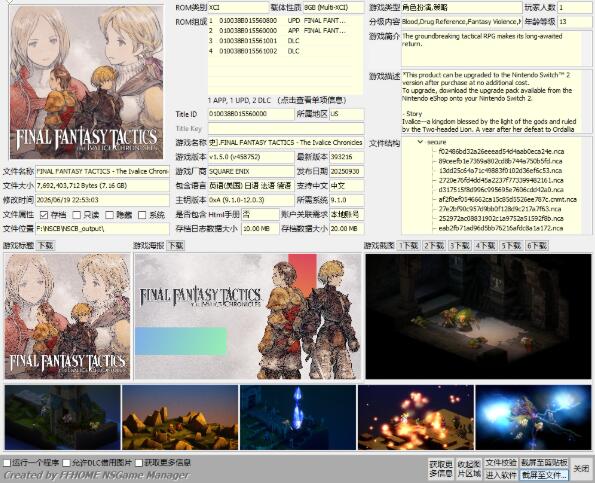This screenshot has height=483, width=595.
Task: Click the 文件名称 file name field
Action: [102, 171]
